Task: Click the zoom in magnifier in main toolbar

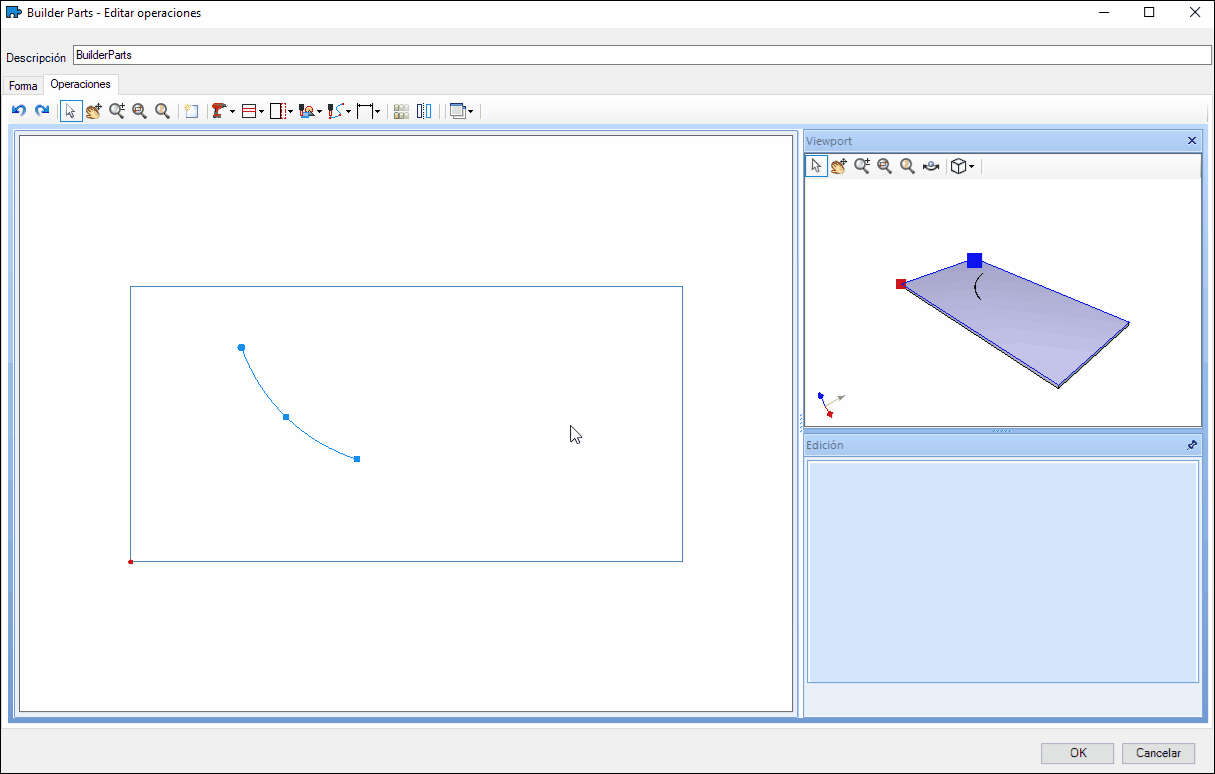Action: click(x=117, y=111)
